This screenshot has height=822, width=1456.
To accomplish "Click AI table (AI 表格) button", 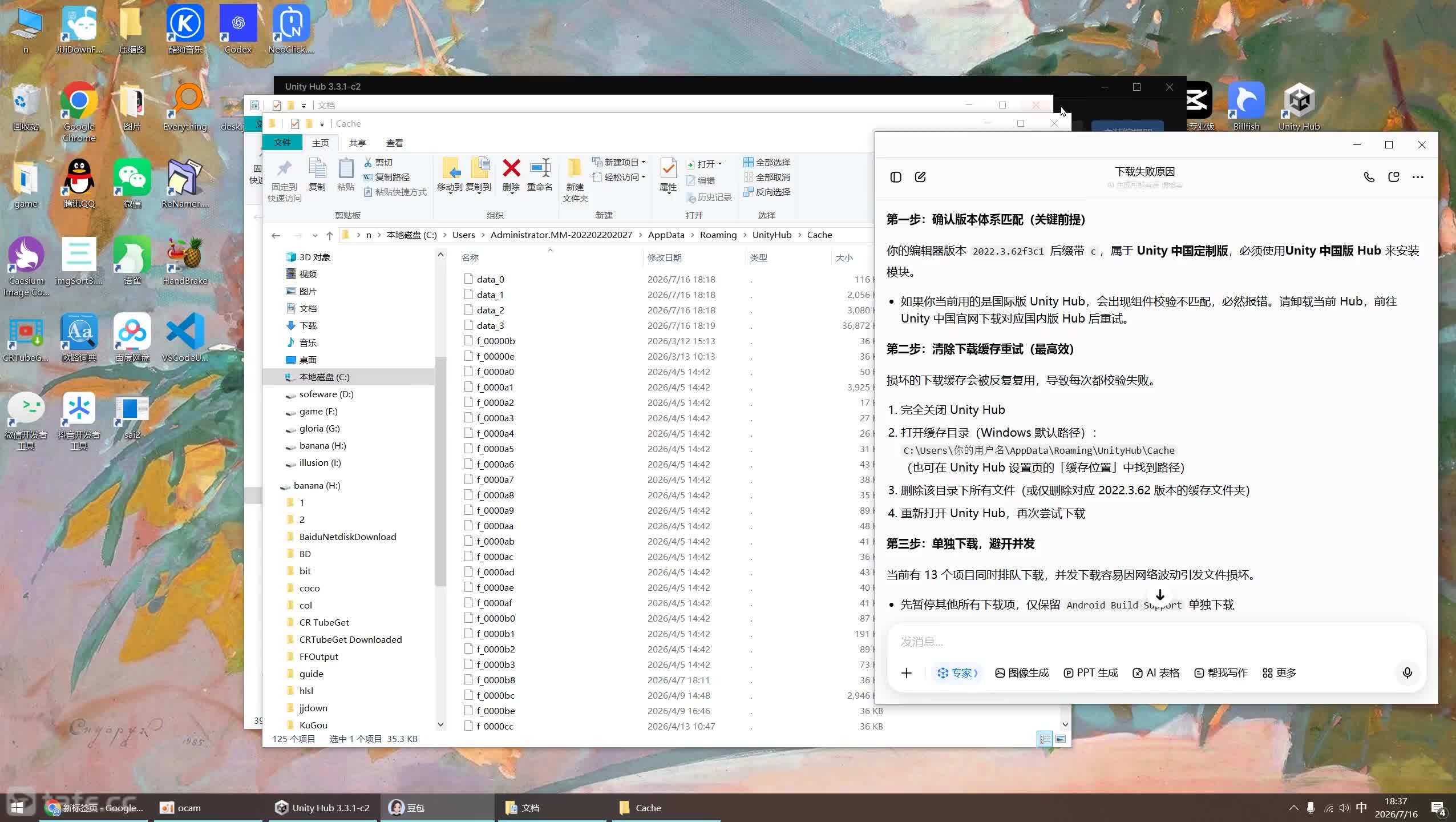I will [x=1156, y=672].
